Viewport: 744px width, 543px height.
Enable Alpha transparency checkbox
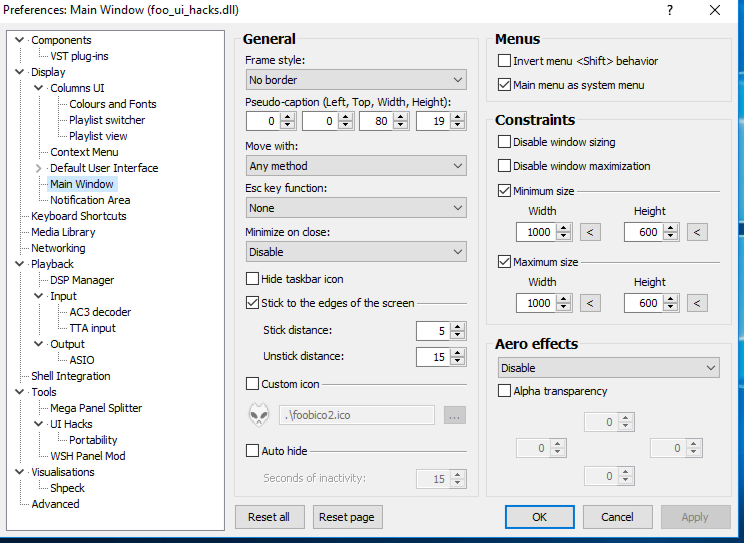pos(504,391)
